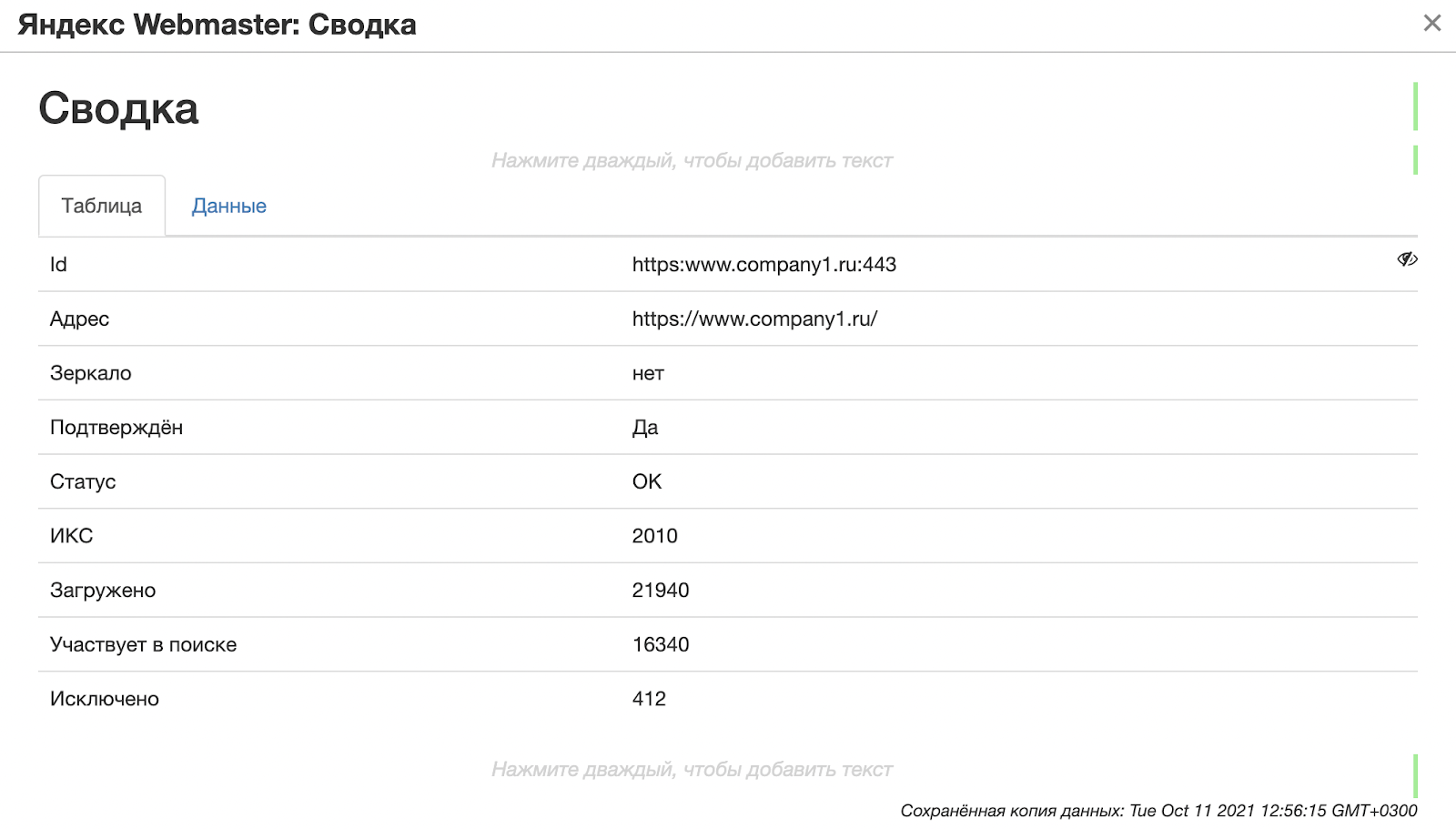1456x829 pixels.
Task: Select the Загружено value 21940
Action: click(661, 591)
